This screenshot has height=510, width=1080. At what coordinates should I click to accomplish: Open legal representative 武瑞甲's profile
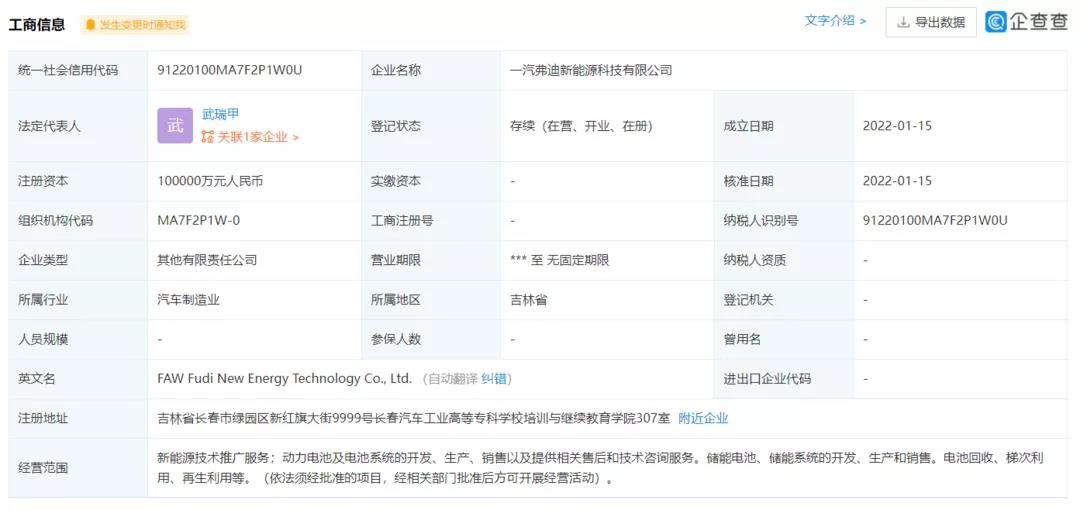click(220, 114)
